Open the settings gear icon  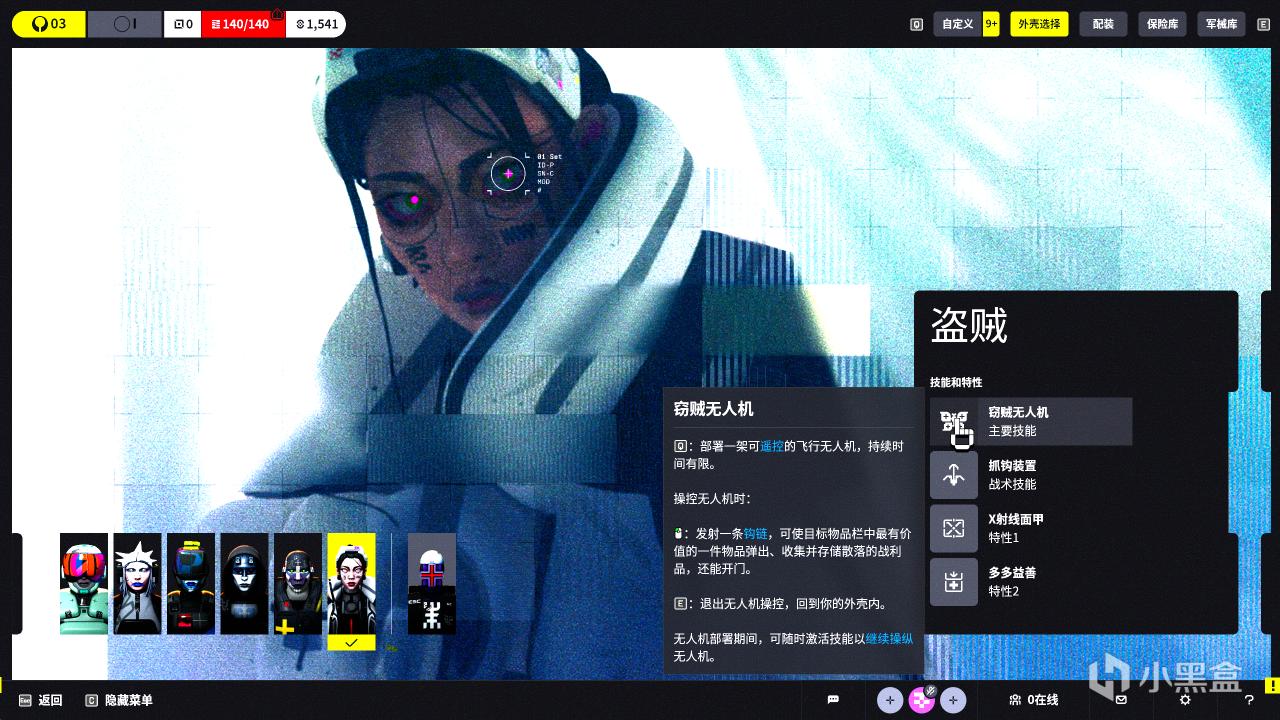coord(1185,700)
